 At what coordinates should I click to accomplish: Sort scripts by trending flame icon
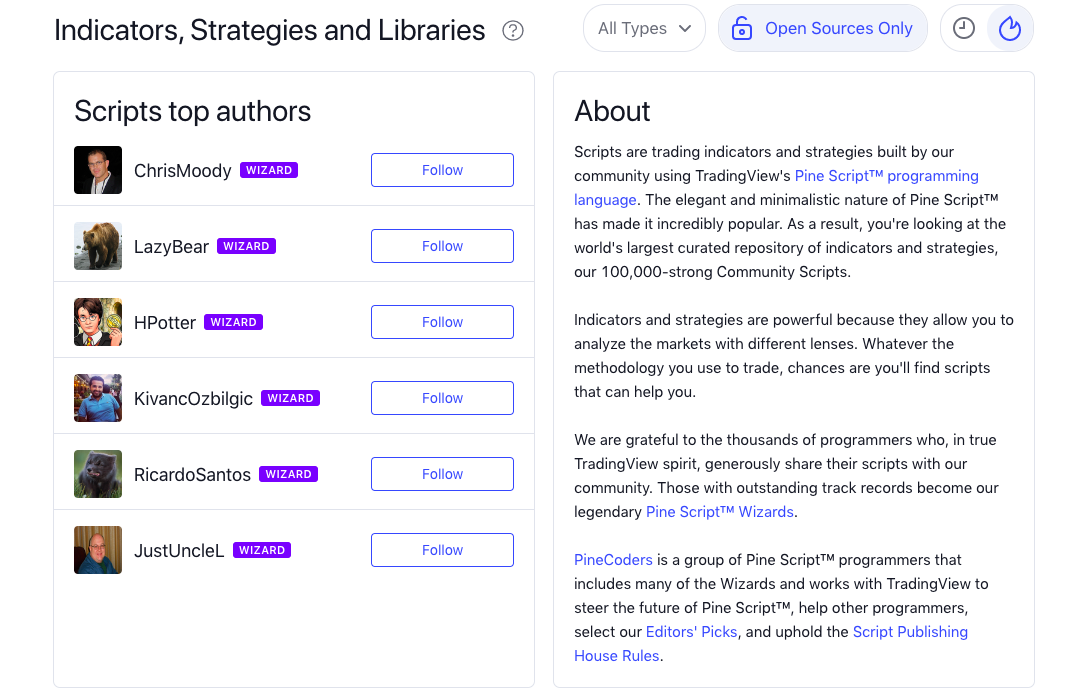(1010, 29)
